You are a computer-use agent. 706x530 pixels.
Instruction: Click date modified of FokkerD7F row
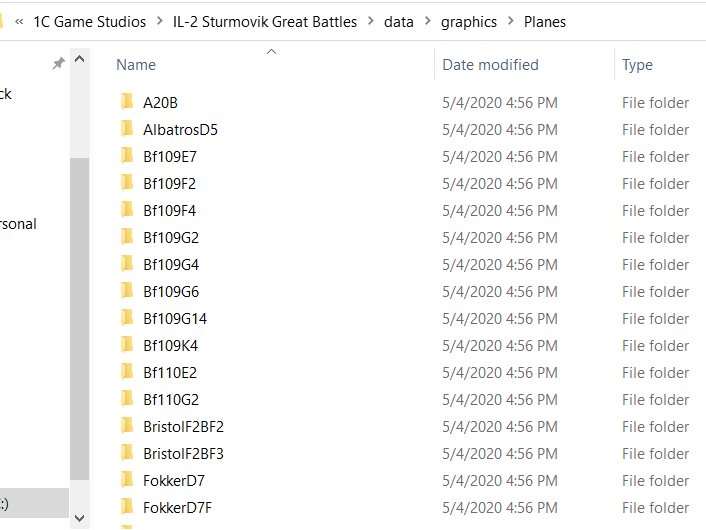point(500,508)
